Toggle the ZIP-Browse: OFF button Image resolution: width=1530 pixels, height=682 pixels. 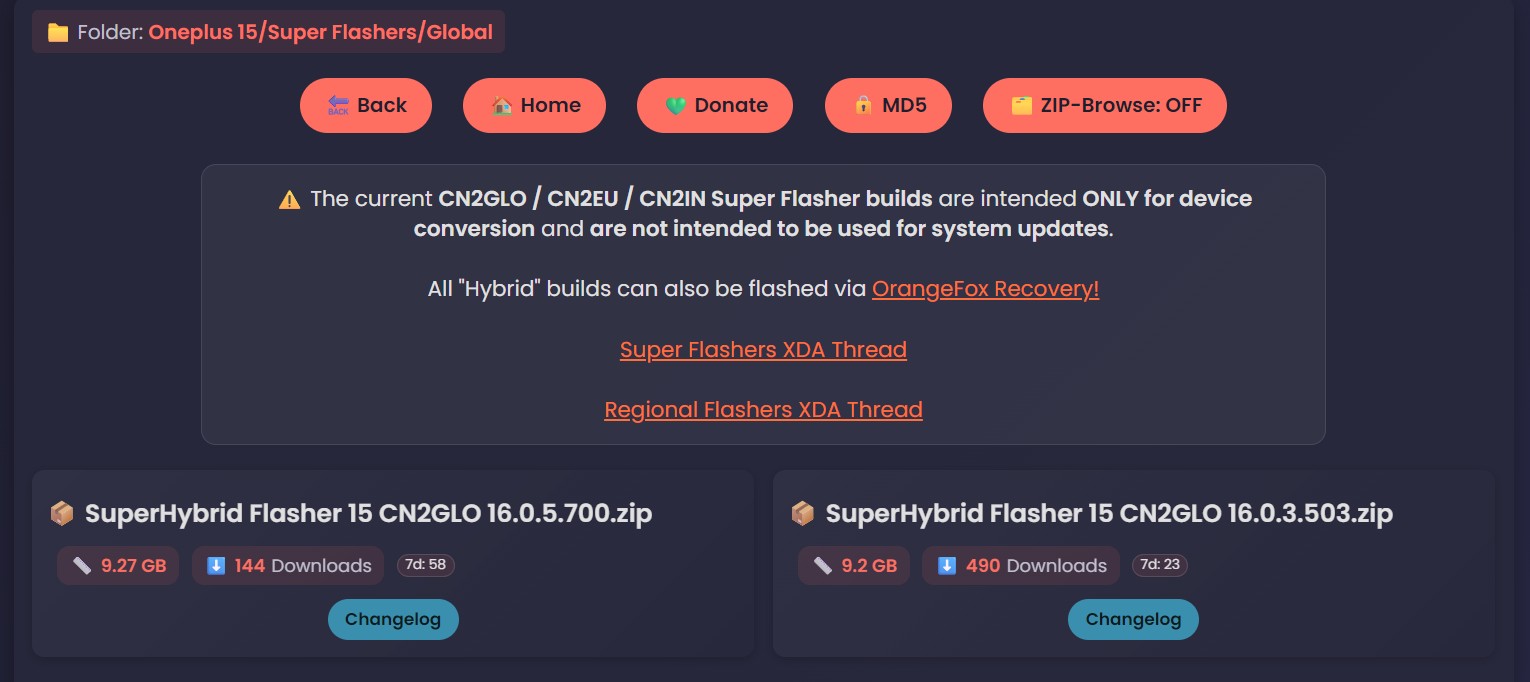(x=1104, y=106)
